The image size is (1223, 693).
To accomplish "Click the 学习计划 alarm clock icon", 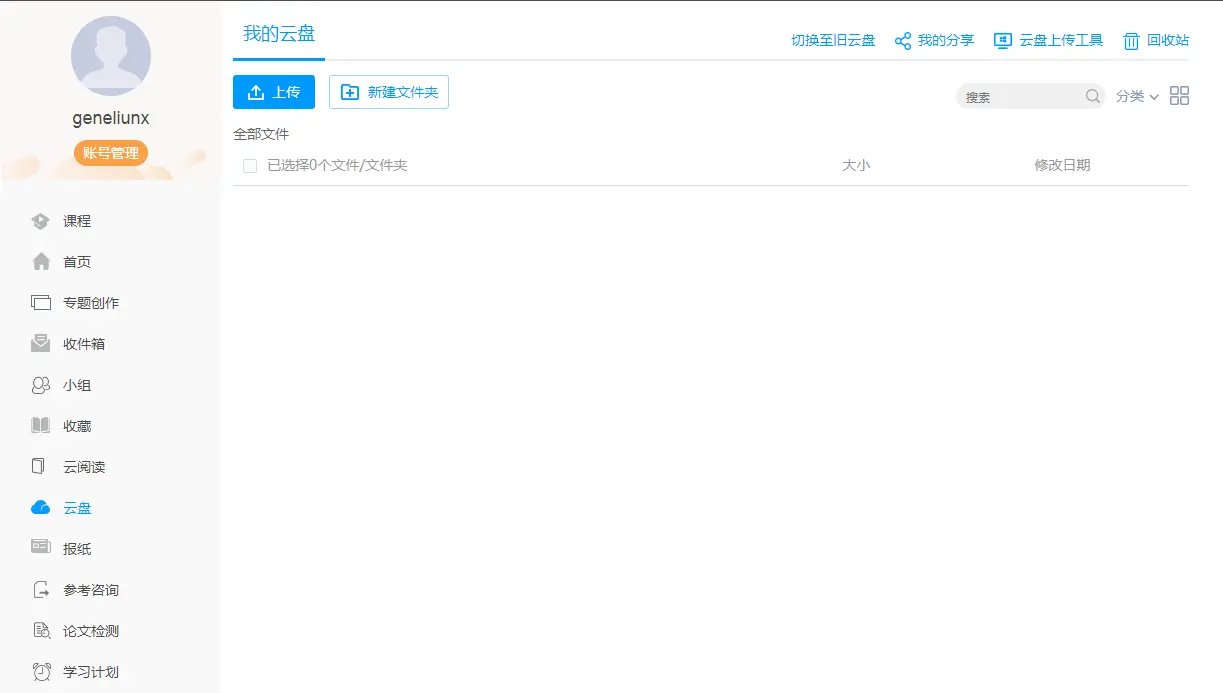I will coord(41,672).
